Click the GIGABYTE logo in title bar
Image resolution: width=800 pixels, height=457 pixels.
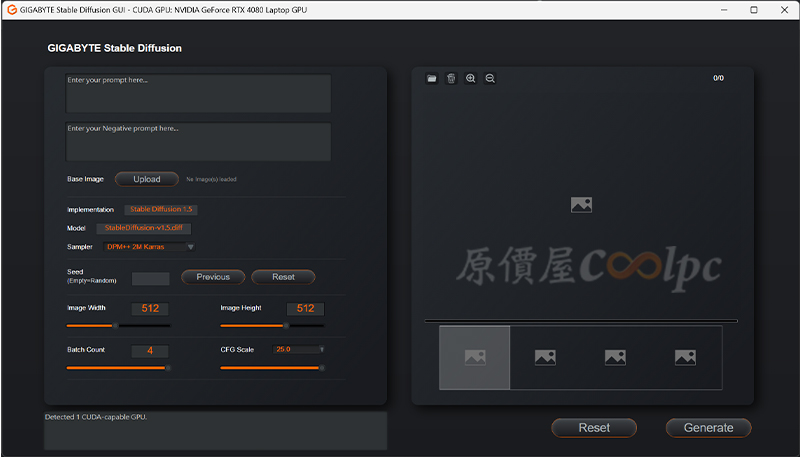[12, 10]
